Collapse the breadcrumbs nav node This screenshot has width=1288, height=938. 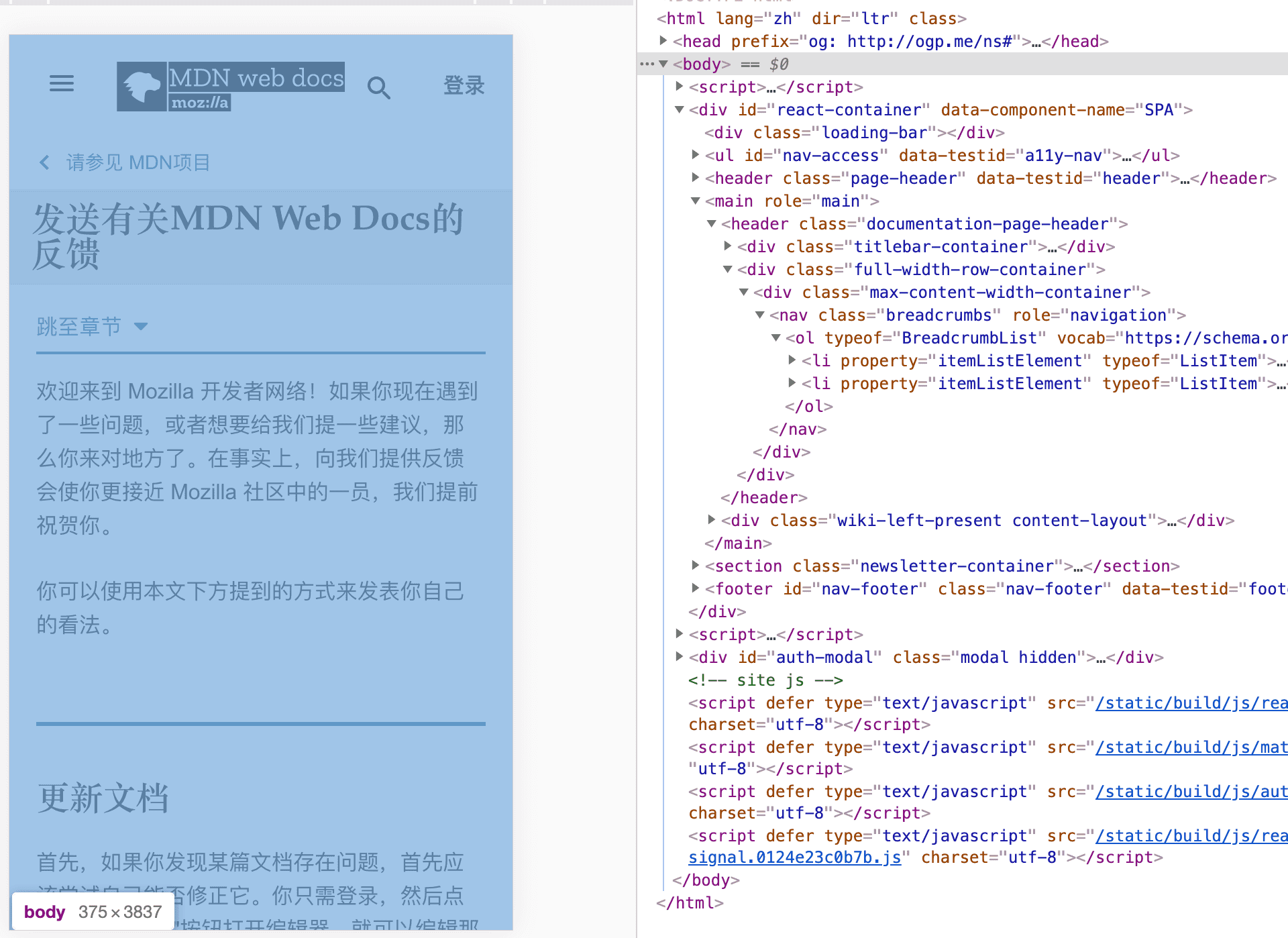[760, 315]
